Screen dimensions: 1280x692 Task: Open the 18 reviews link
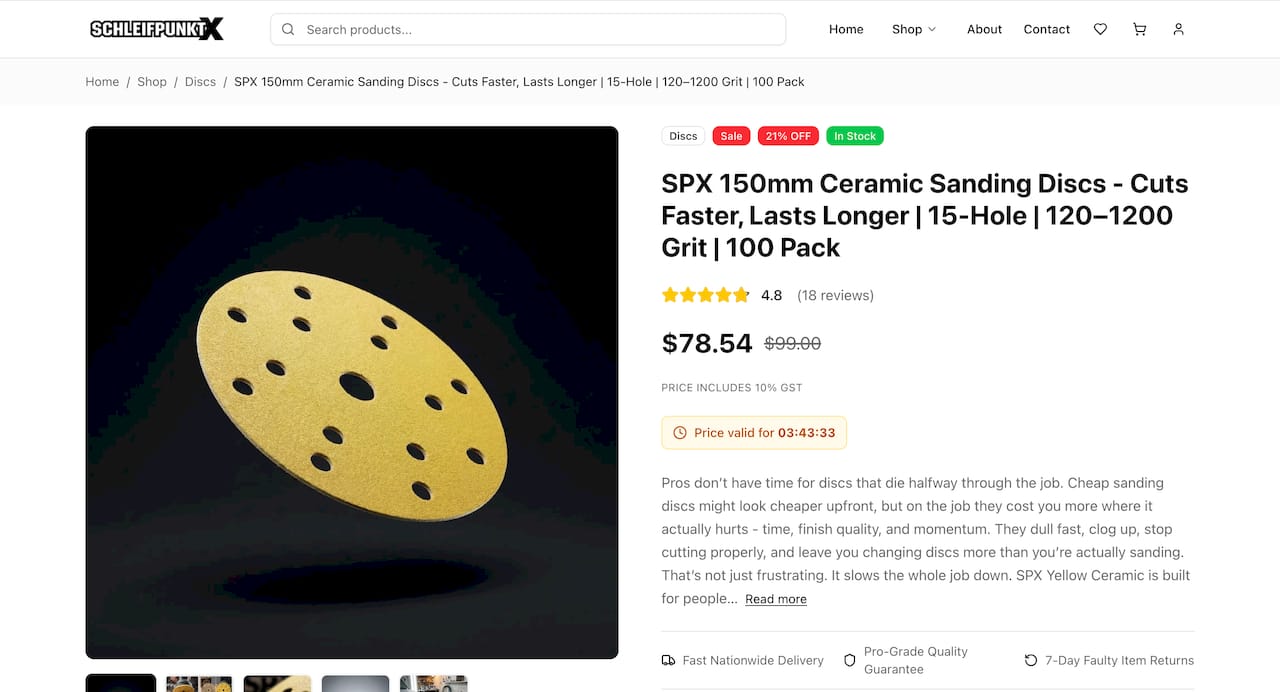coord(835,295)
